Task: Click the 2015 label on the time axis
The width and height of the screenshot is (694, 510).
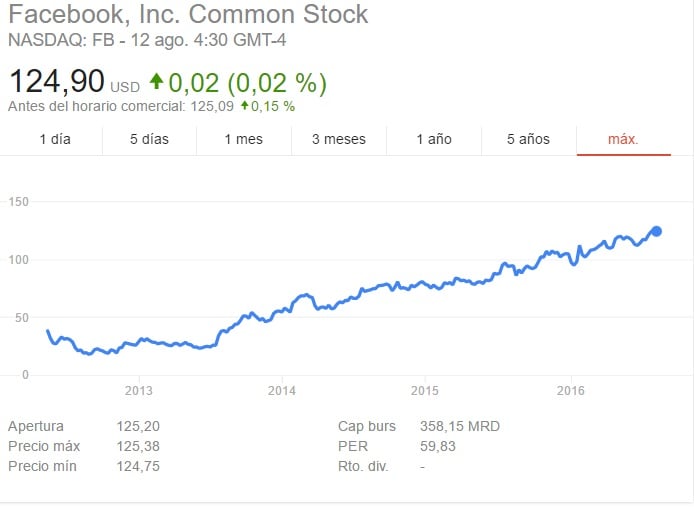Action: pos(425,390)
